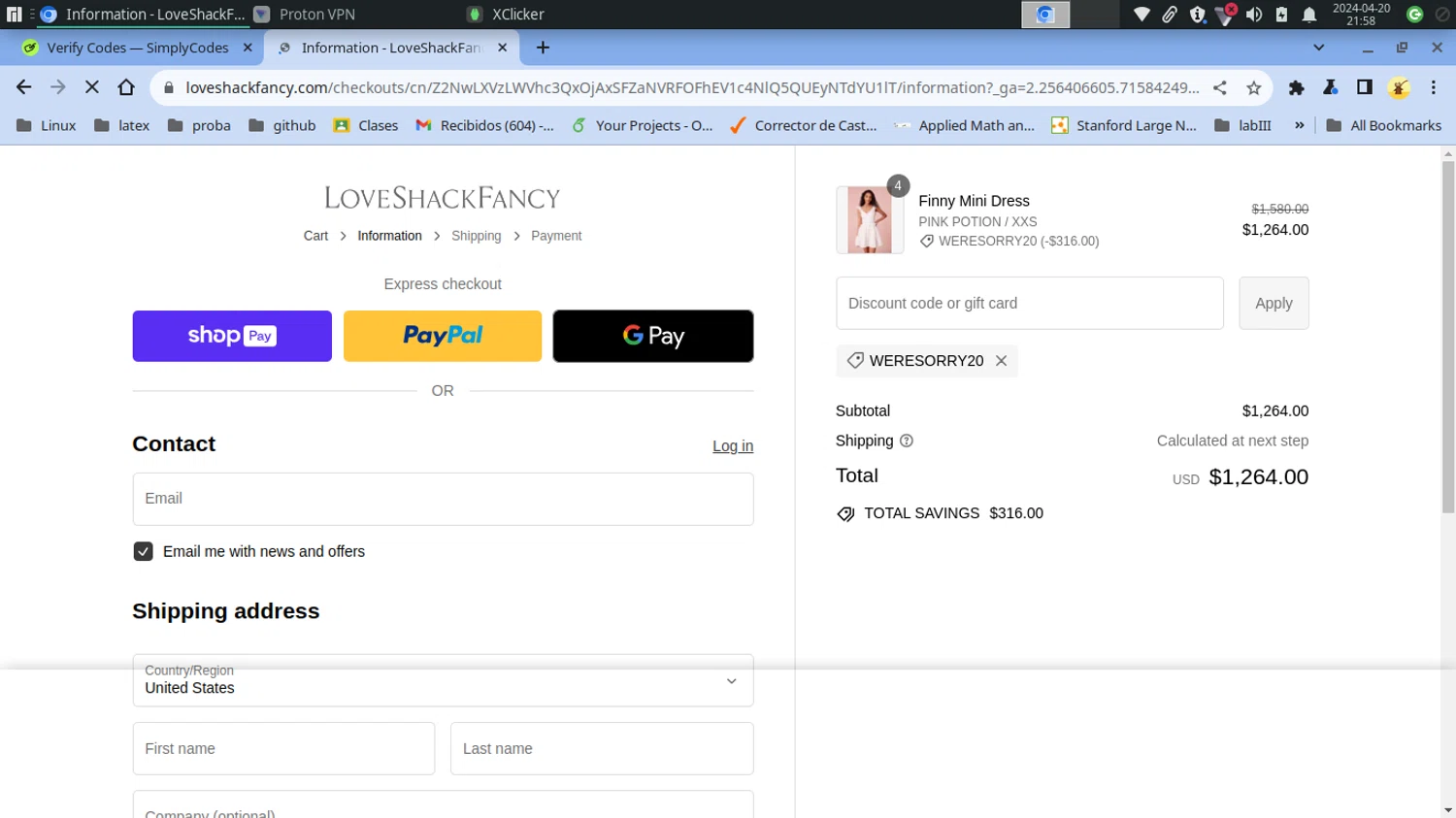1456x818 pixels.
Task: Open the extensions puzzle icon
Action: [x=1296, y=87]
